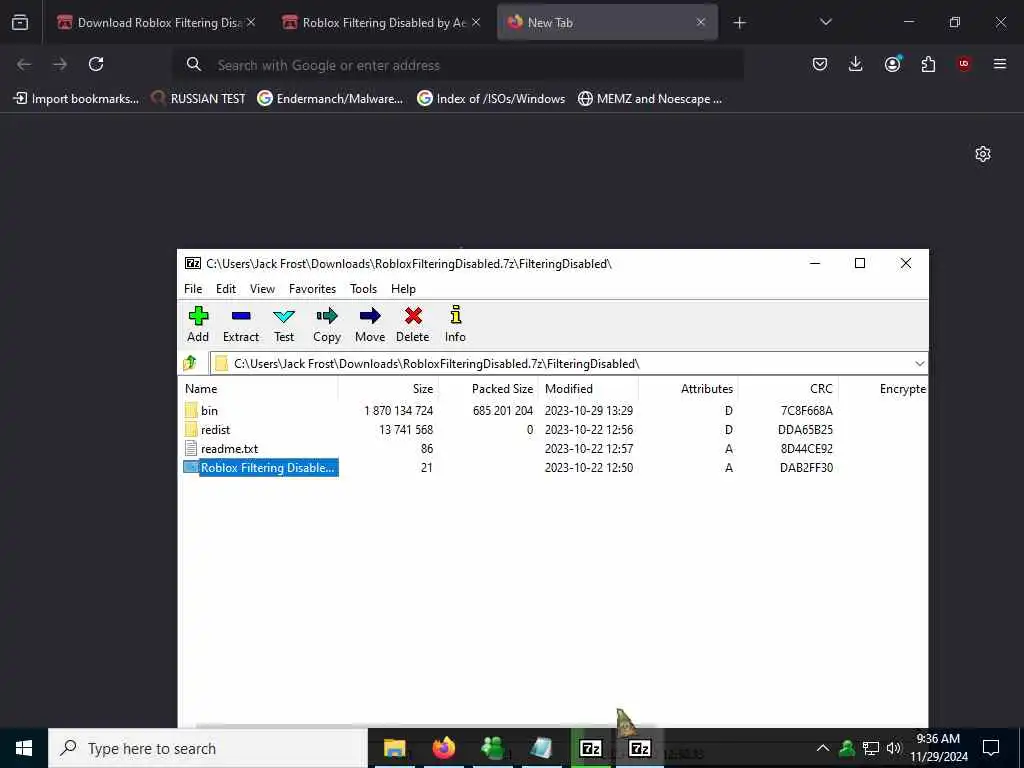
Task: Click the notepad-style taskbar icon
Action: 541,748
